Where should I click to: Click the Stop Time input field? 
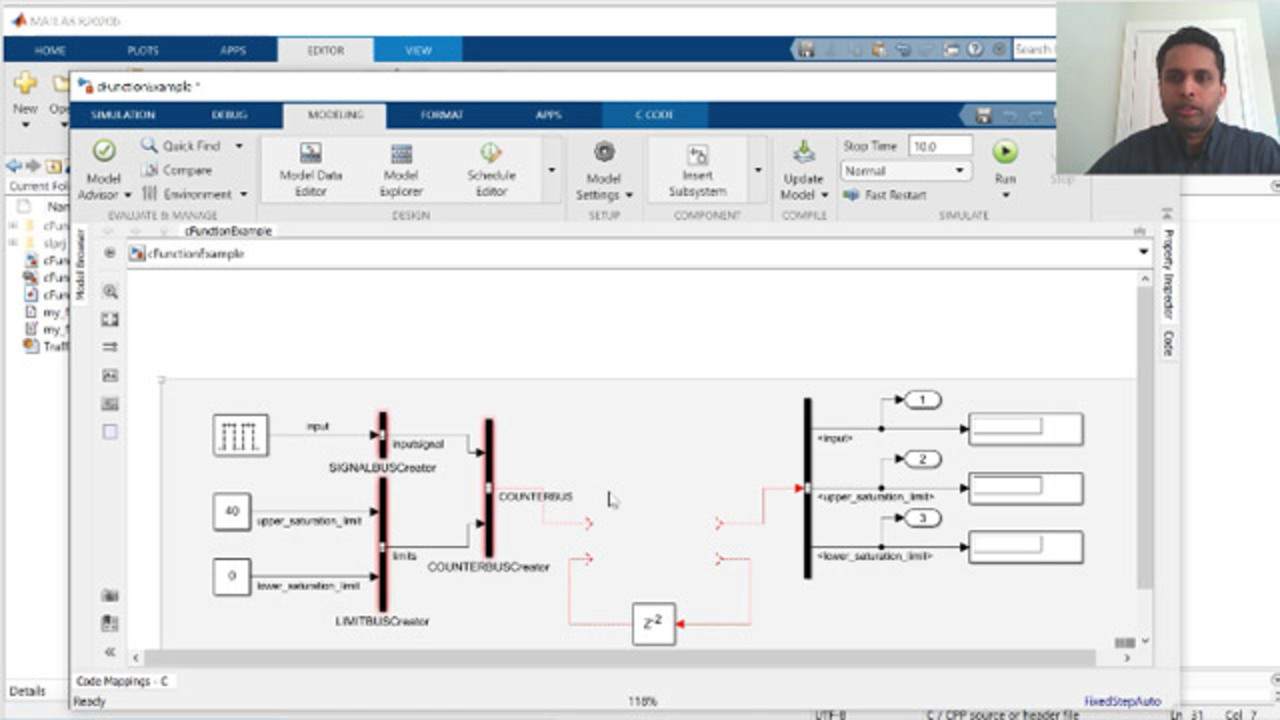click(939, 146)
